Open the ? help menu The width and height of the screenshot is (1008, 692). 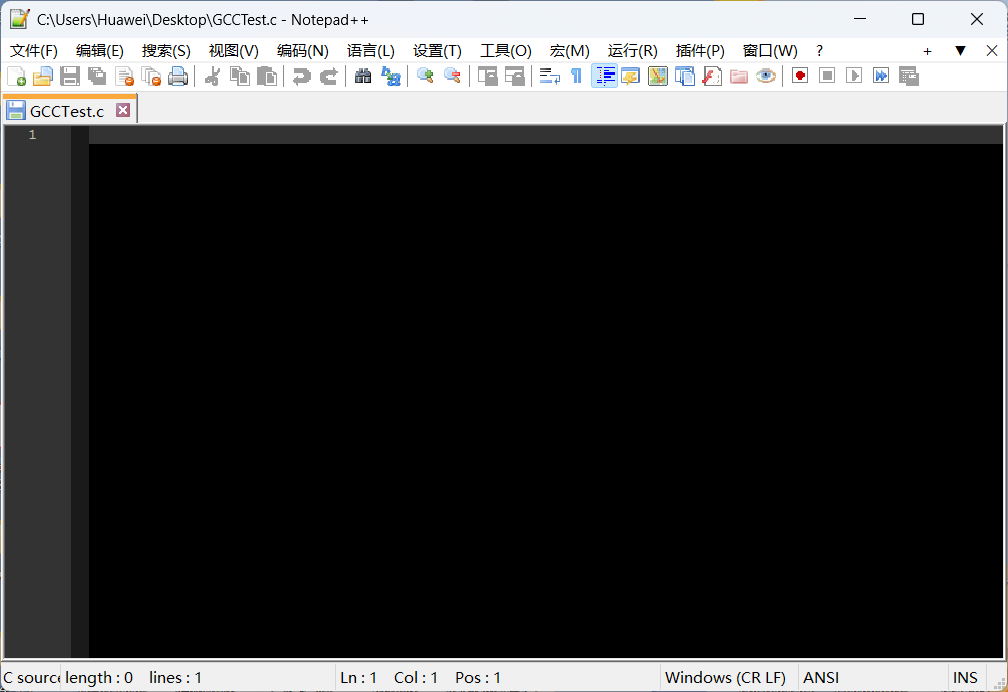click(819, 51)
